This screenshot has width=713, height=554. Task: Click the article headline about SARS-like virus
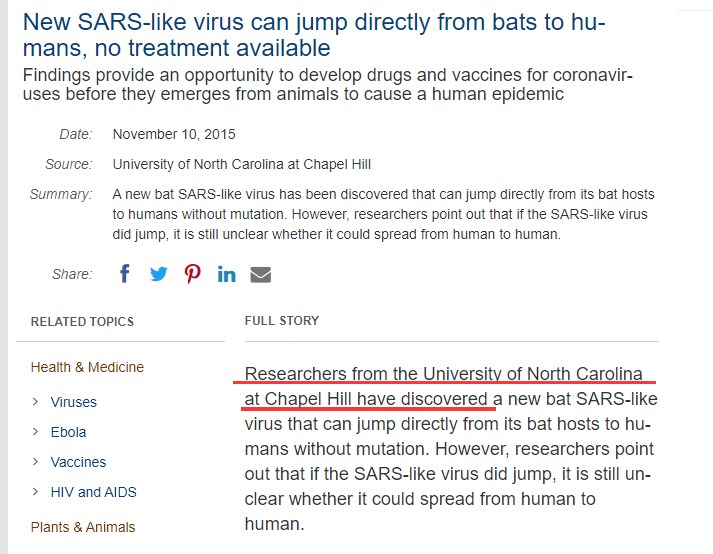pyautogui.click(x=314, y=35)
